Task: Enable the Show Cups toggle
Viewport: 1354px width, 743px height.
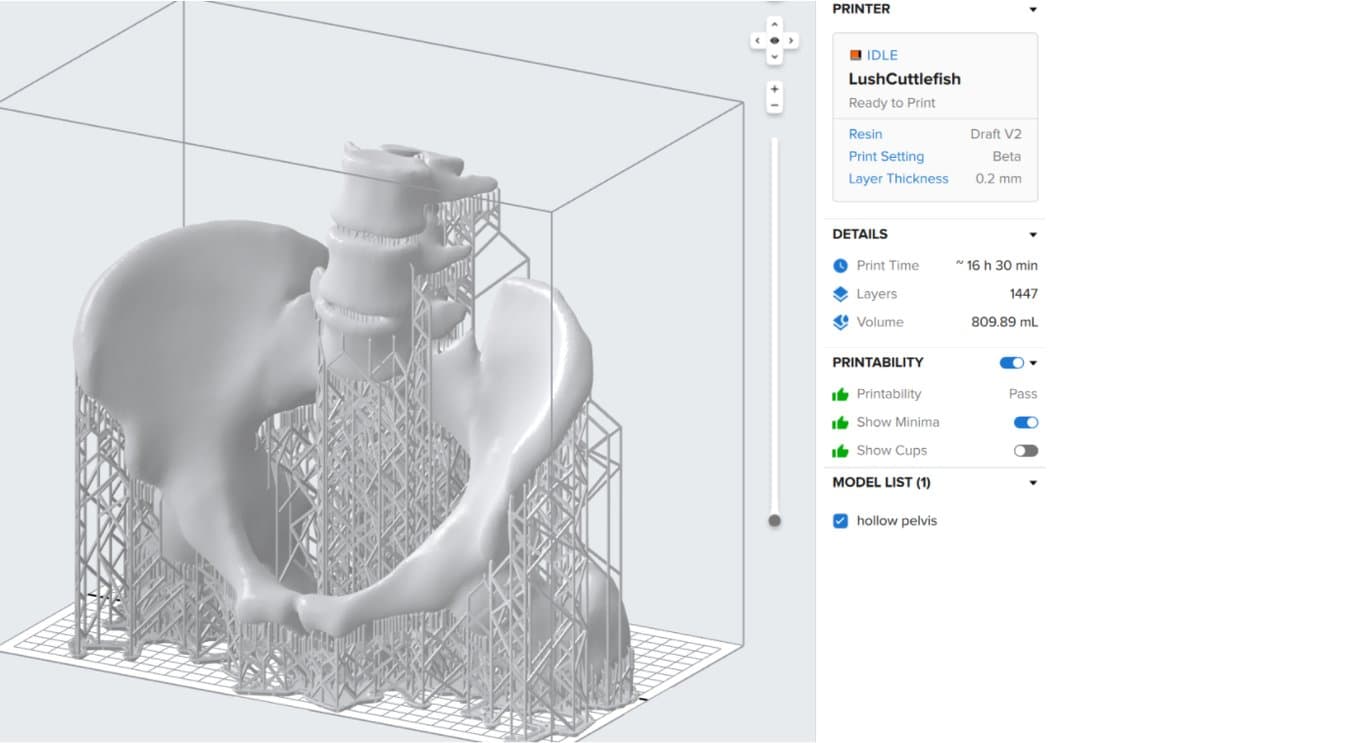Action: pos(1026,450)
